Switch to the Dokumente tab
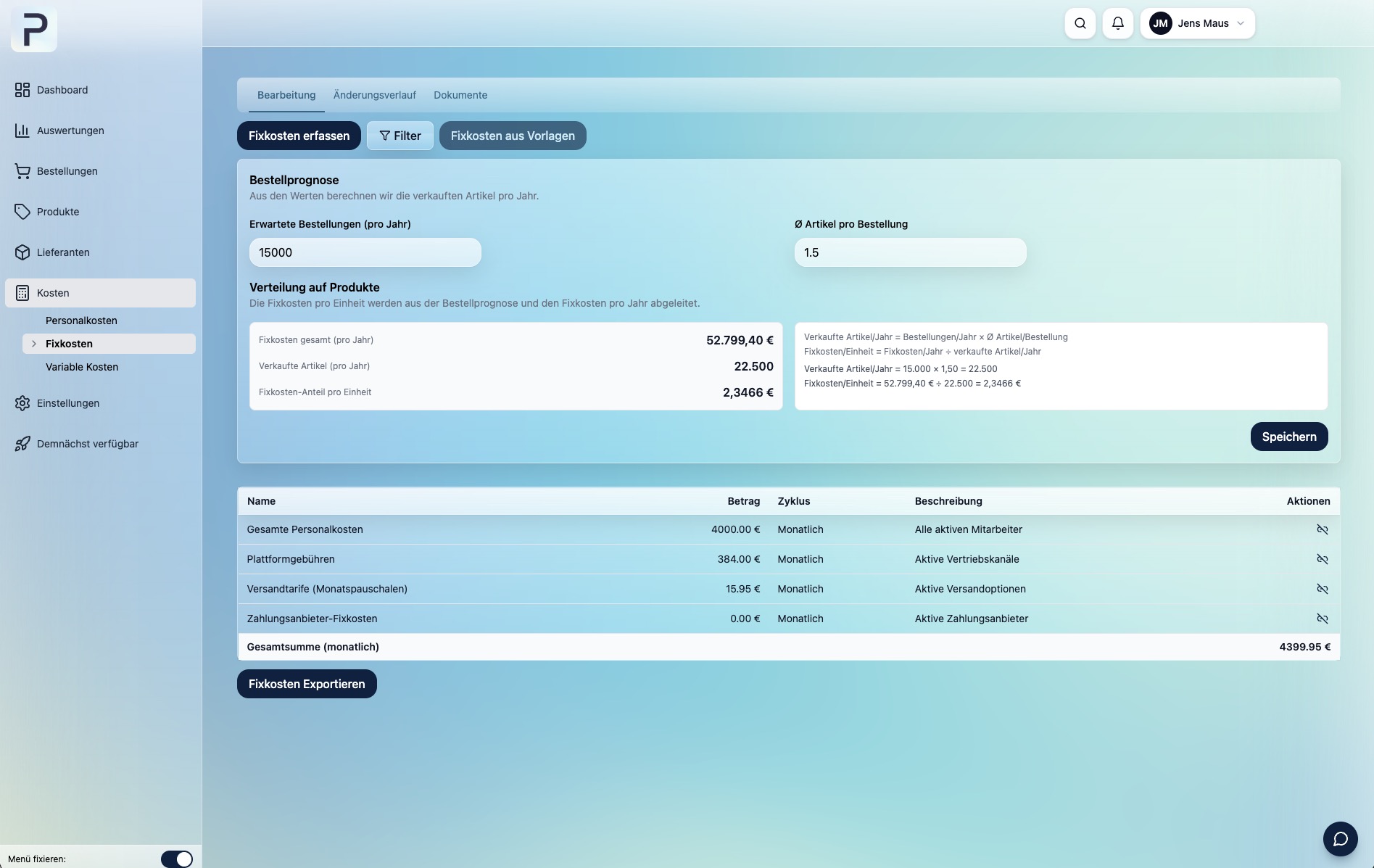 click(x=460, y=95)
